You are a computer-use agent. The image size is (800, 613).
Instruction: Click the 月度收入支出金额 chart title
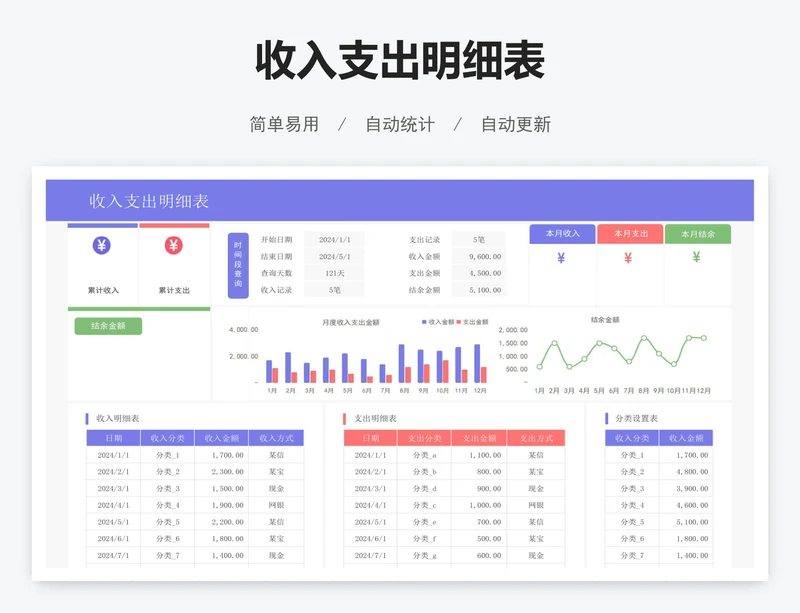pos(351,323)
